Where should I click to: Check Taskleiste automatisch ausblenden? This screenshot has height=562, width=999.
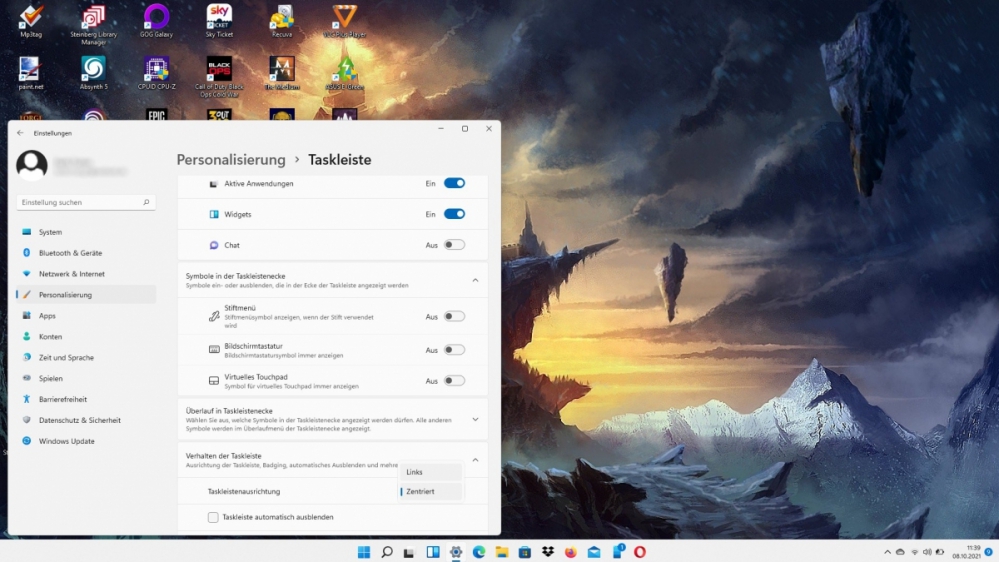[x=213, y=517]
